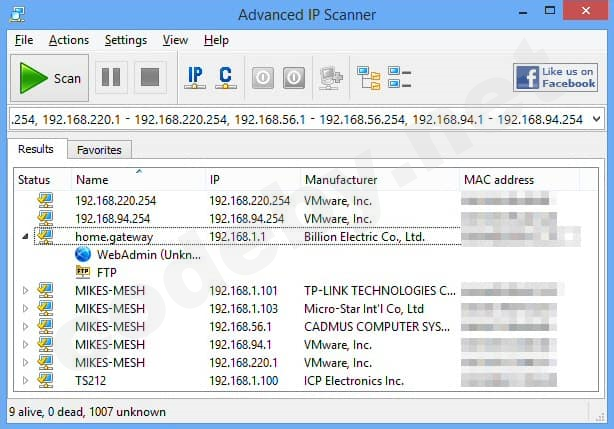Sort by the Name column header

click(138, 180)
